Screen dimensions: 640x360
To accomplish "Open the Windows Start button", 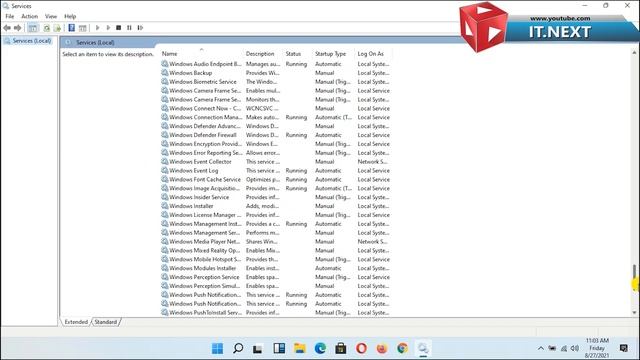I will (218, 348).
